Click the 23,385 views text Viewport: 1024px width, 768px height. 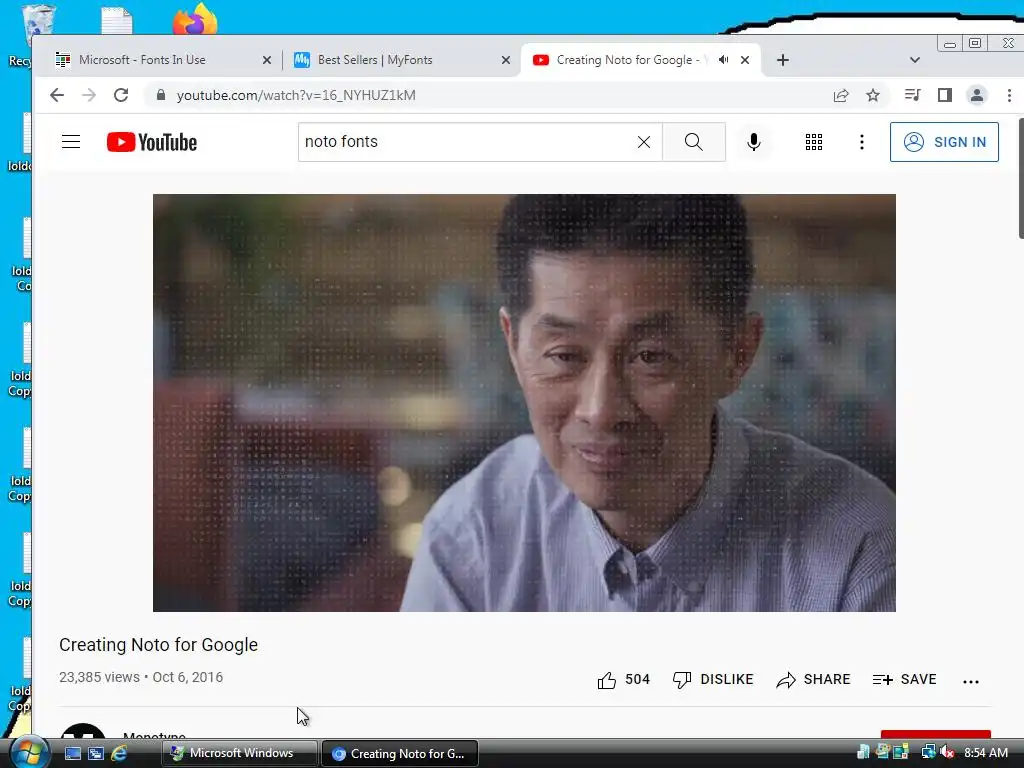click(x=99, y=677)
